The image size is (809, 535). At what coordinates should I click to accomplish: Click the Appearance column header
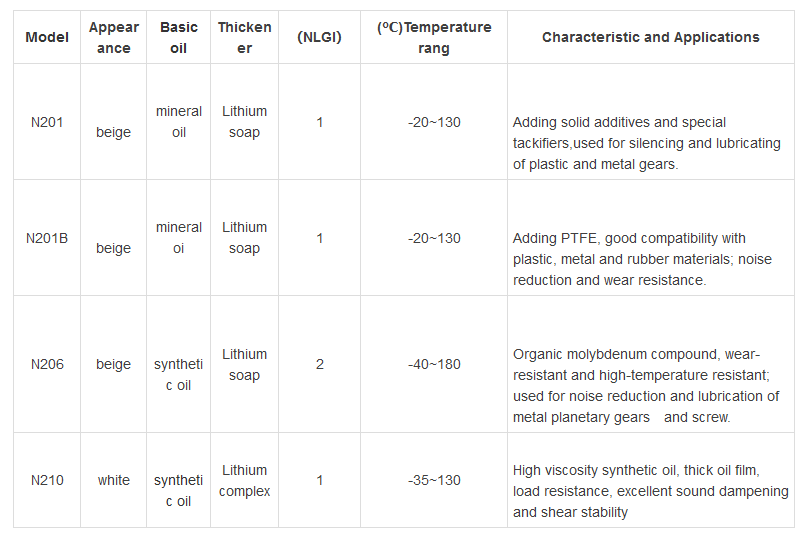coord(114,38)
